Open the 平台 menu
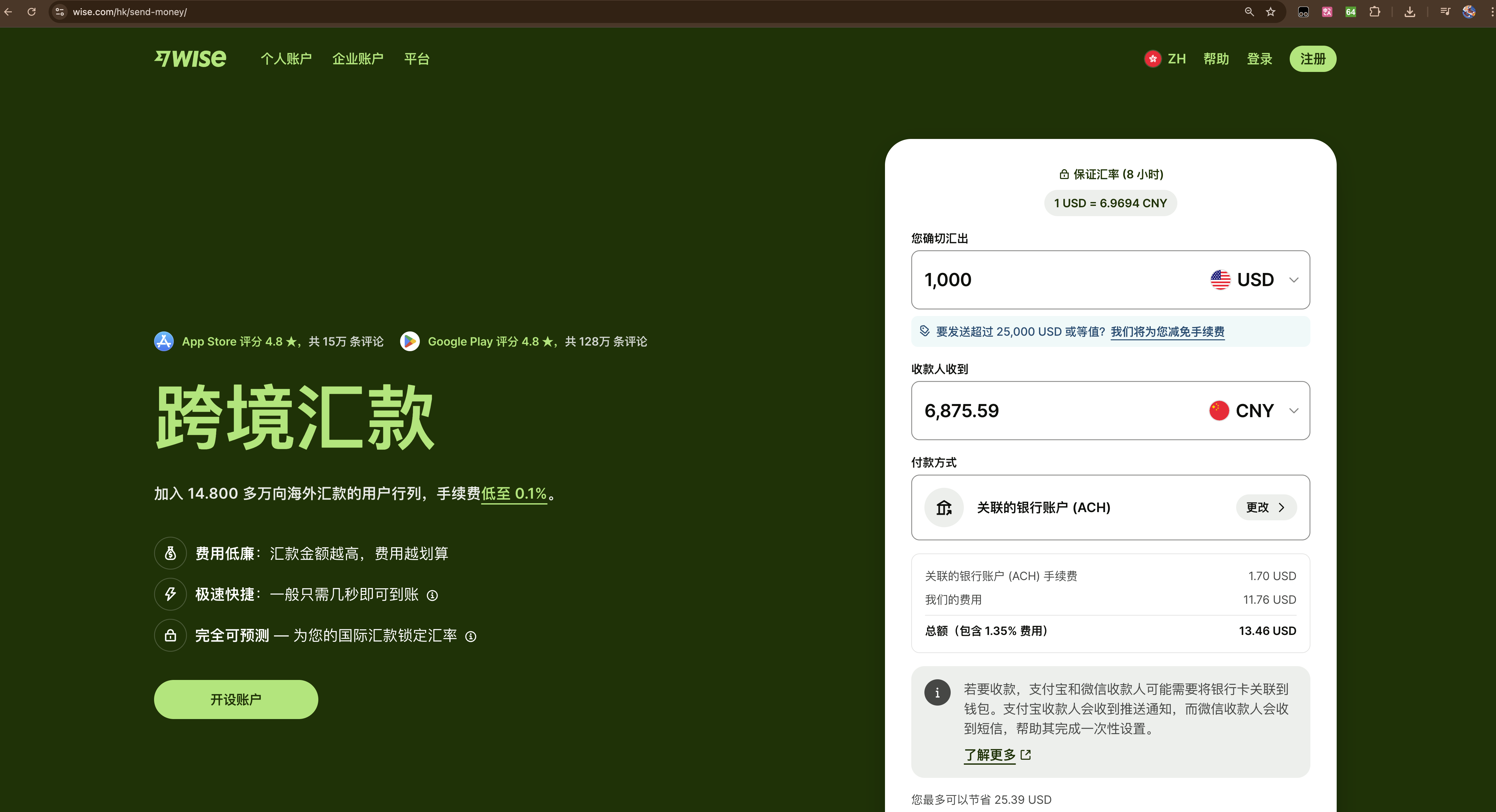 pos(417,59)
